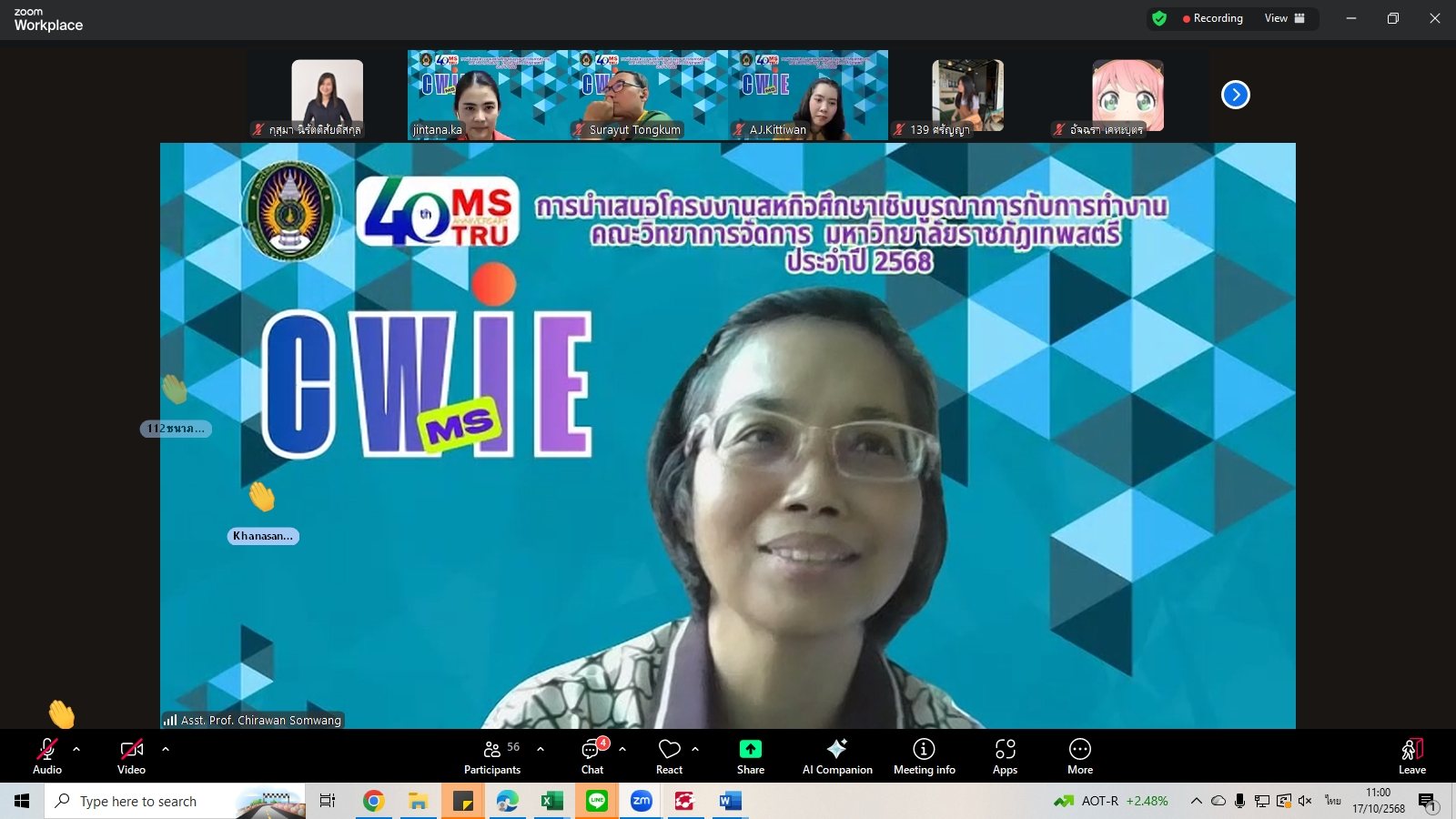This screenshot has height=819, width=1456.
Task: Click the green encryption shield icon
Action: (1159, 18)
